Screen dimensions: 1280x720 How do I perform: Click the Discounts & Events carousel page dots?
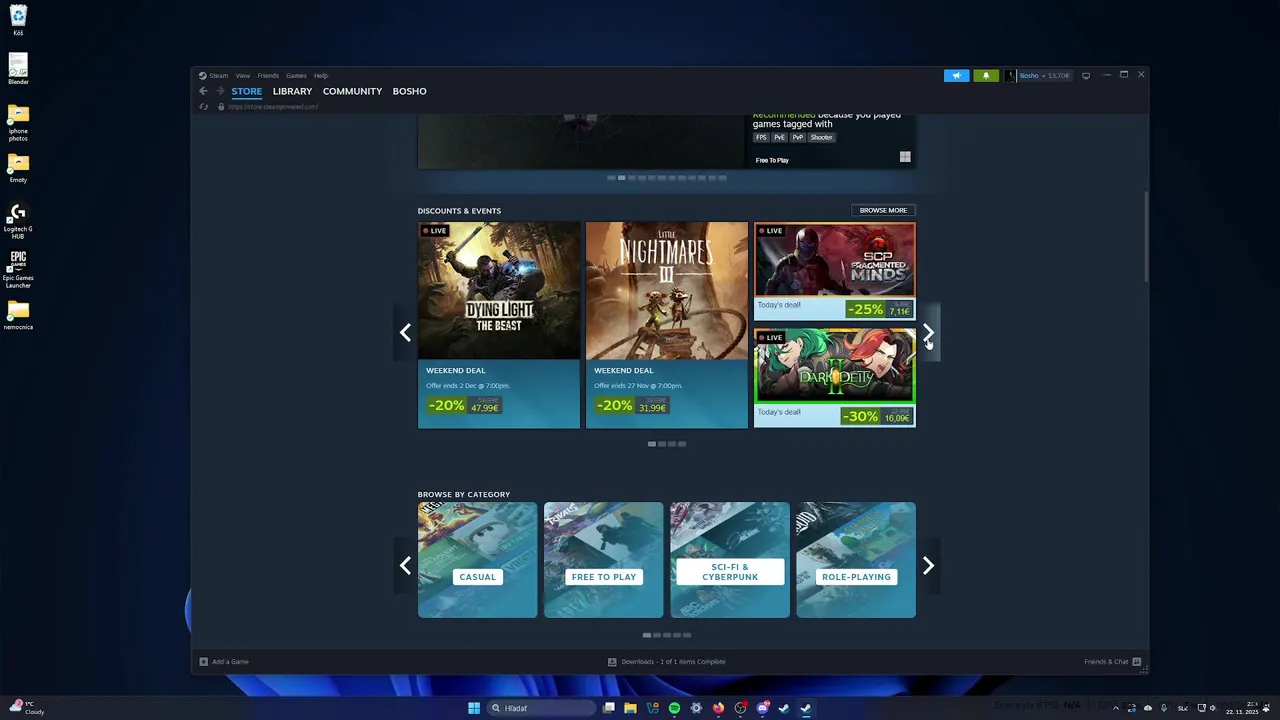pos(667,444)
